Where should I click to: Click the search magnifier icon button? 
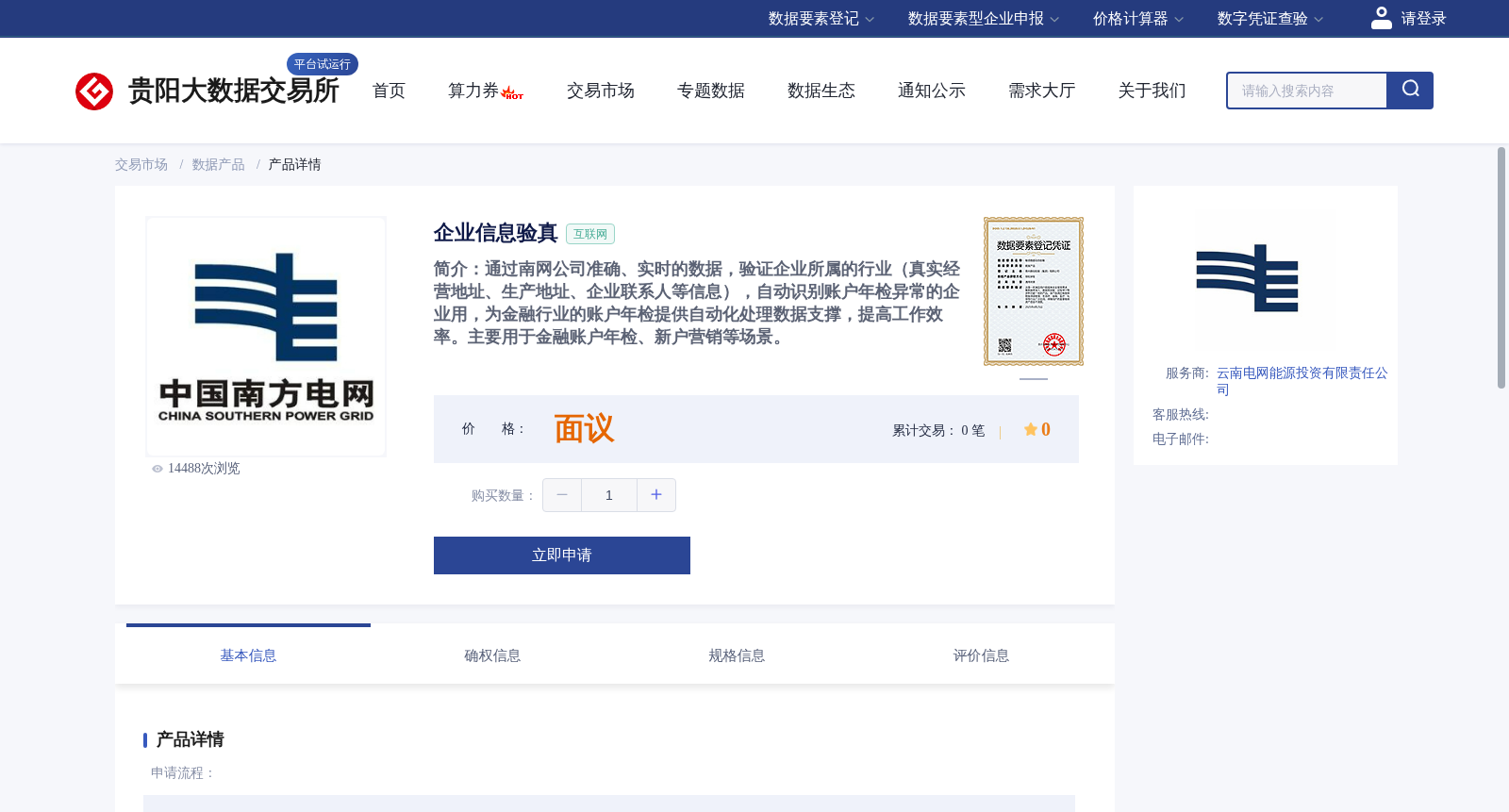pos(1410,91)
